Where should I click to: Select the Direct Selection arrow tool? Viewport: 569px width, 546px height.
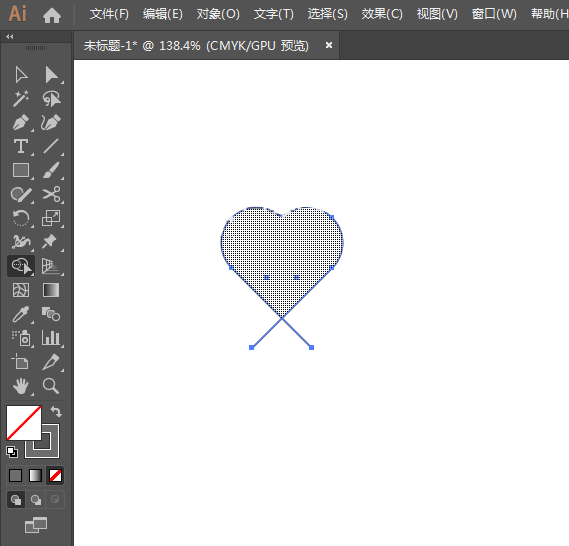coord(52,75)
